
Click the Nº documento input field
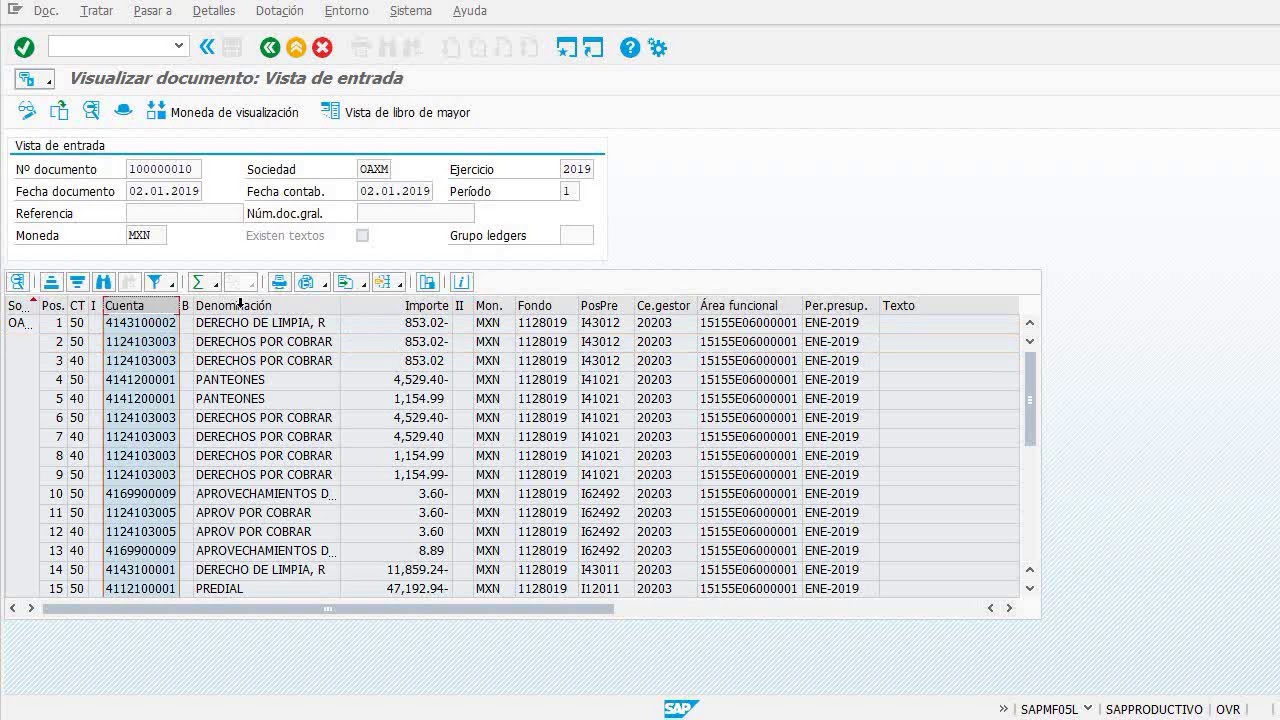[164, 169]
